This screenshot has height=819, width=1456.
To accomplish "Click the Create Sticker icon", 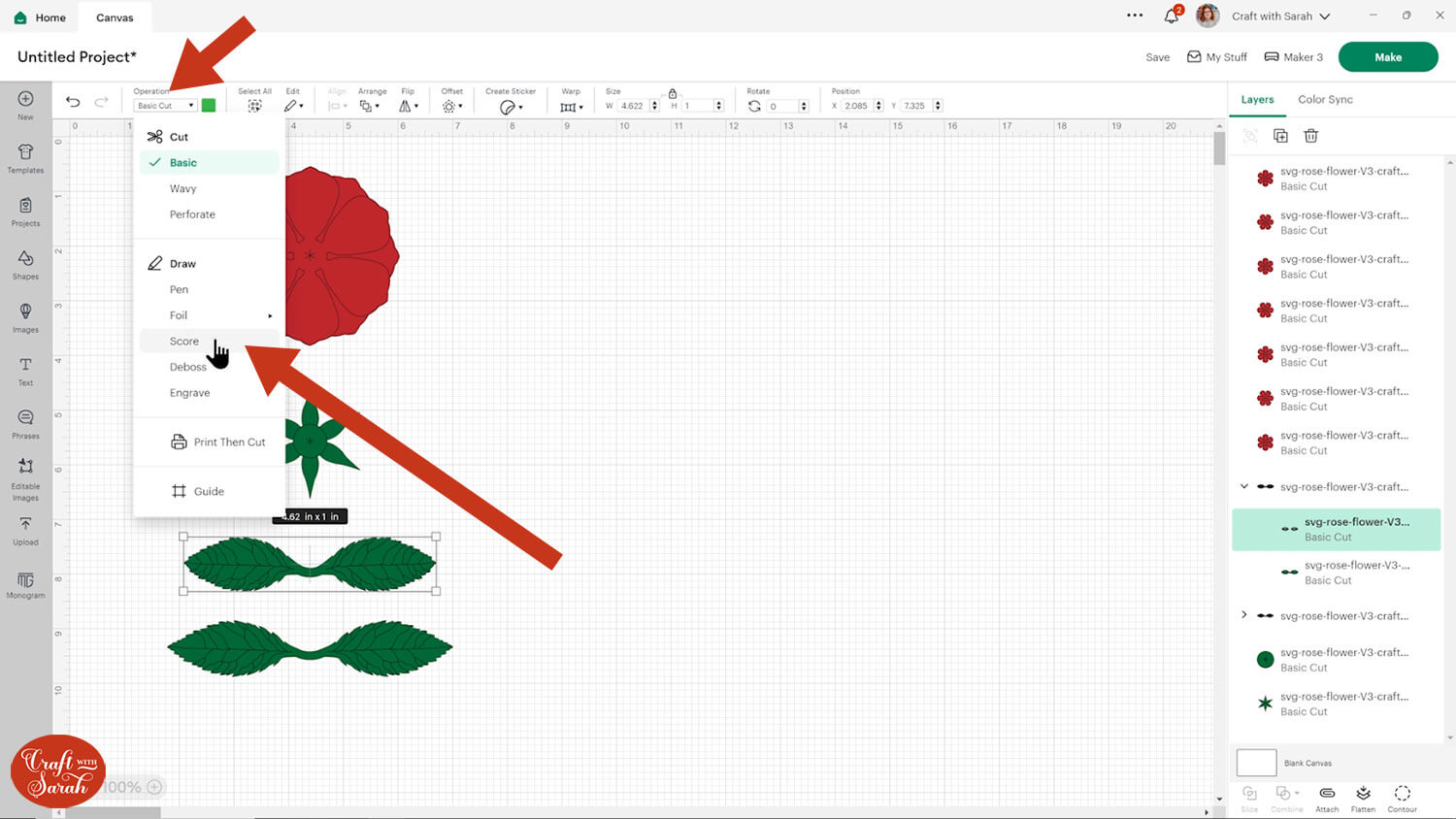I will (511, 107).
